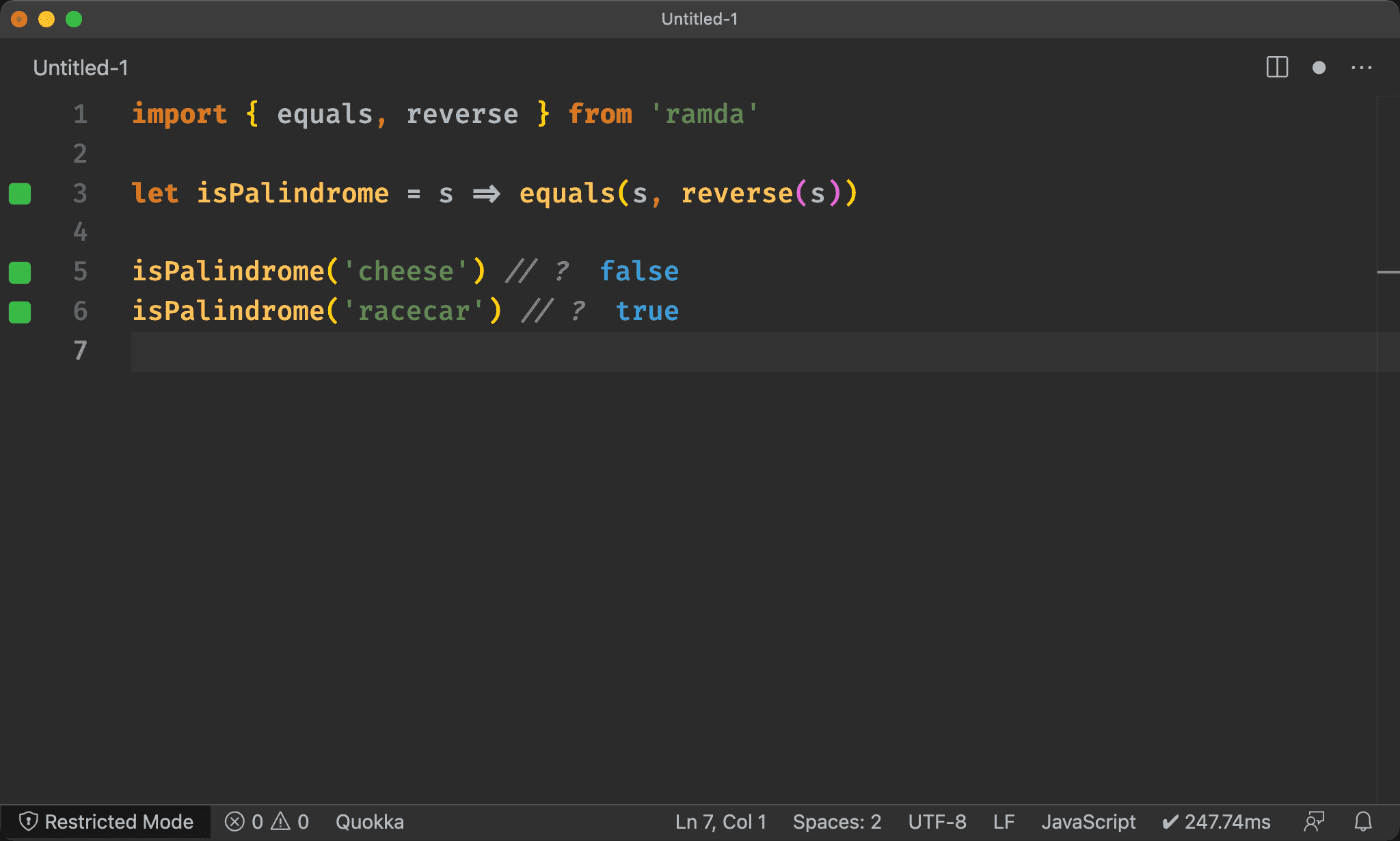1400x841 pixels.
Task: Change the LF end-of-line sequence
Action: coord(1004,822)
